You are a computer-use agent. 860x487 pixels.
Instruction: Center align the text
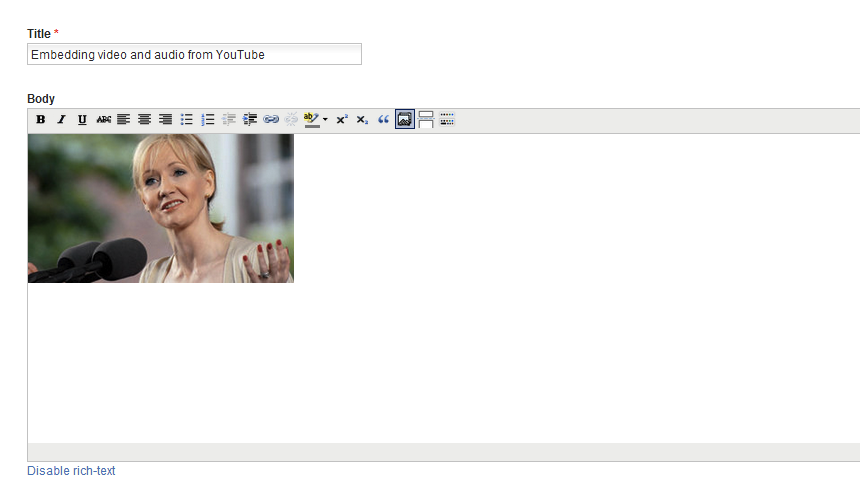(x=144, y=120)
